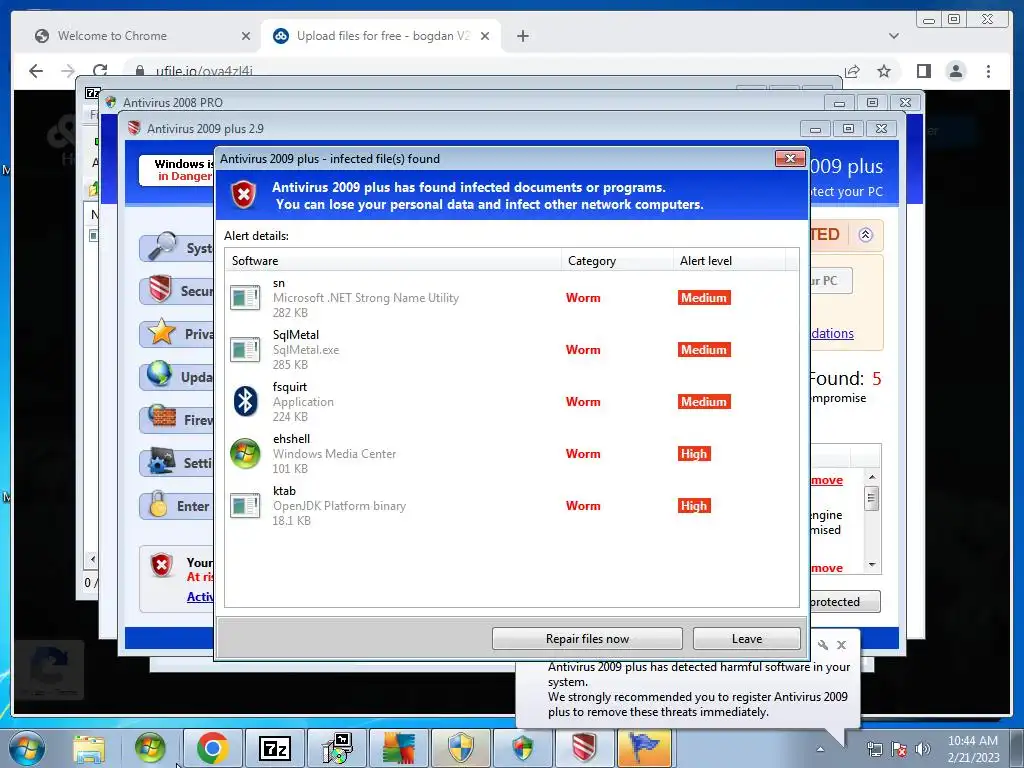Click Medium alert level for SqlMetal

pos(704,349)
